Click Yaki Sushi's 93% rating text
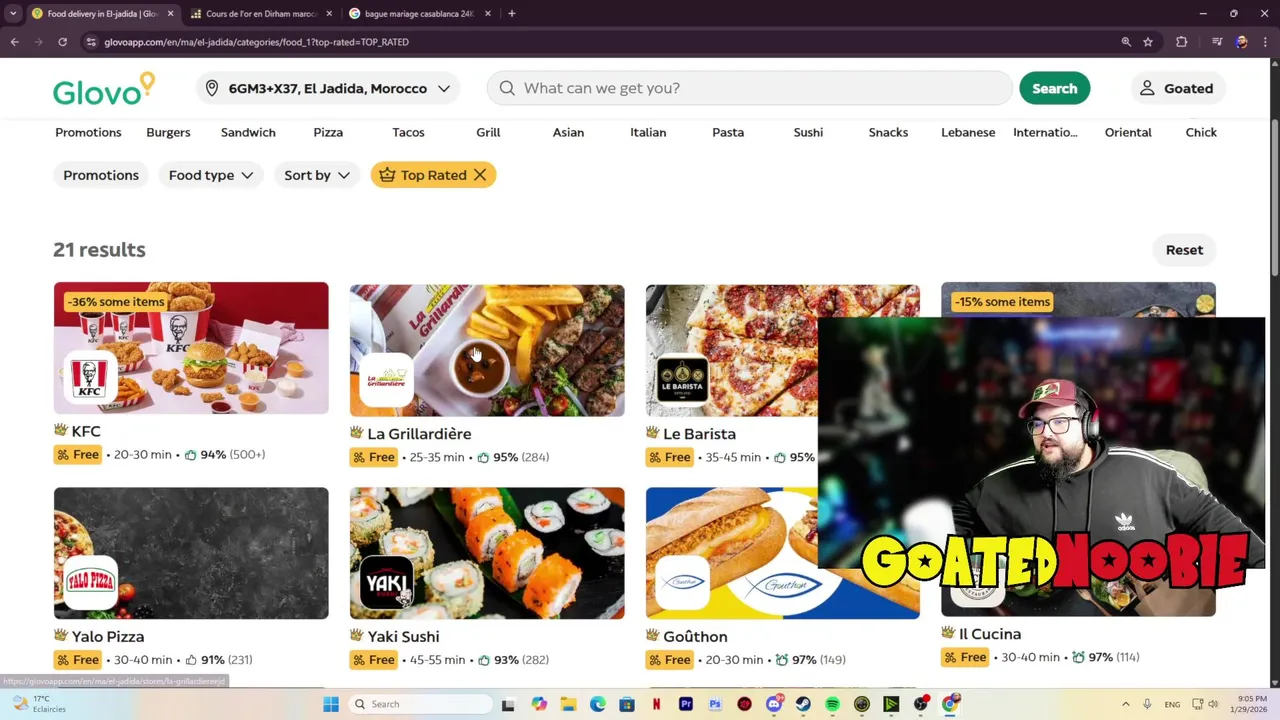 [x=506, y=660]
